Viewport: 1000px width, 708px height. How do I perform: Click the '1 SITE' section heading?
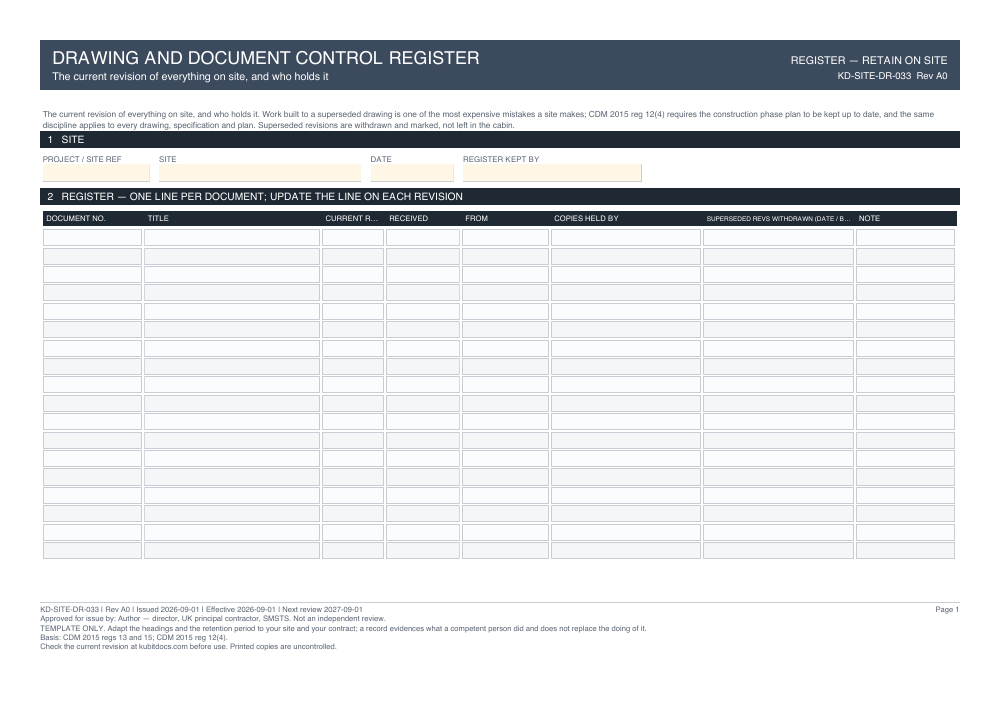tap(500, 140)
